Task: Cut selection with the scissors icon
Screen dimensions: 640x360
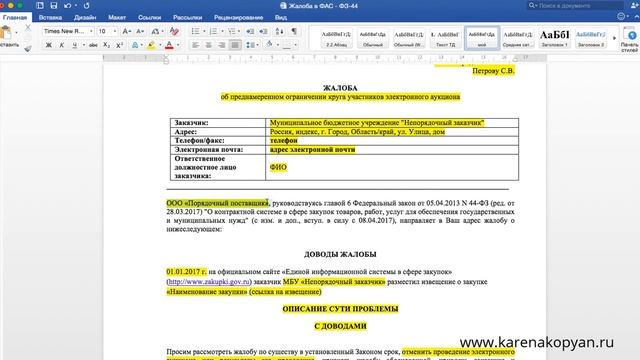Action: (x=28, y=27)
